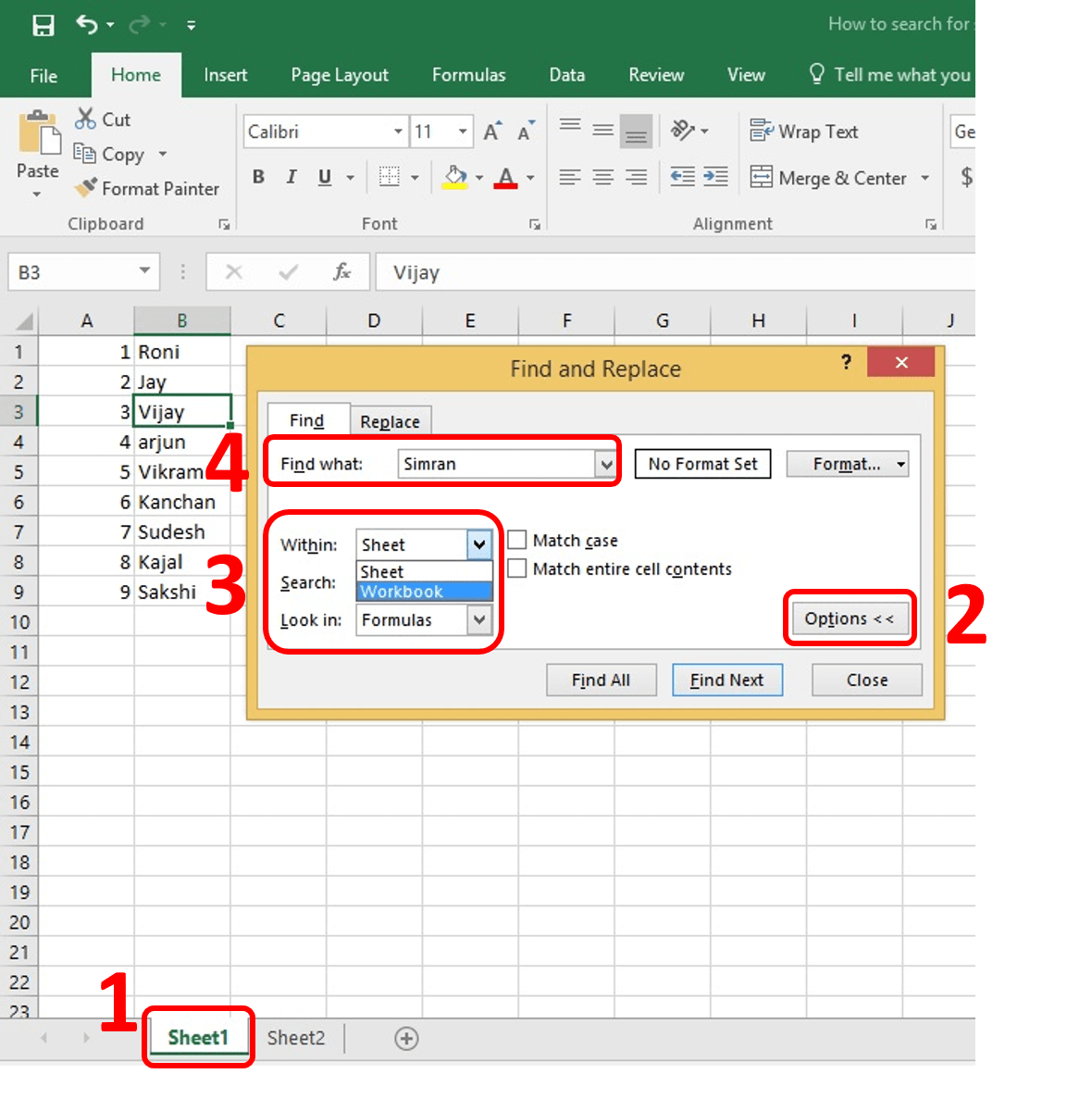Click the Borders icon
Viewport: 1092px width, 1111px height.
tap(390, 177)
